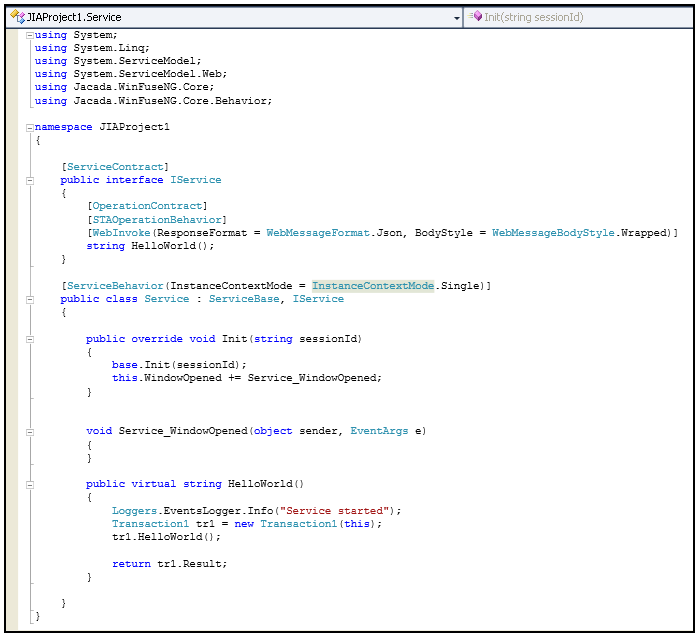Viewport: 699px width, 637px height.
Task: Open the Init(string sessionId) member dropdown
Action: tap(579, 17)
